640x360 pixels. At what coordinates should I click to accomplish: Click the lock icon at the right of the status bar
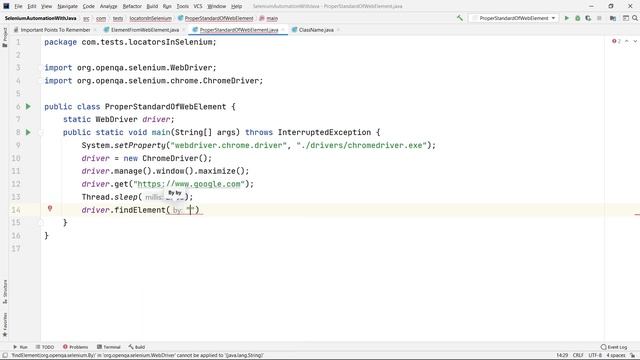(x=633, y=355)
